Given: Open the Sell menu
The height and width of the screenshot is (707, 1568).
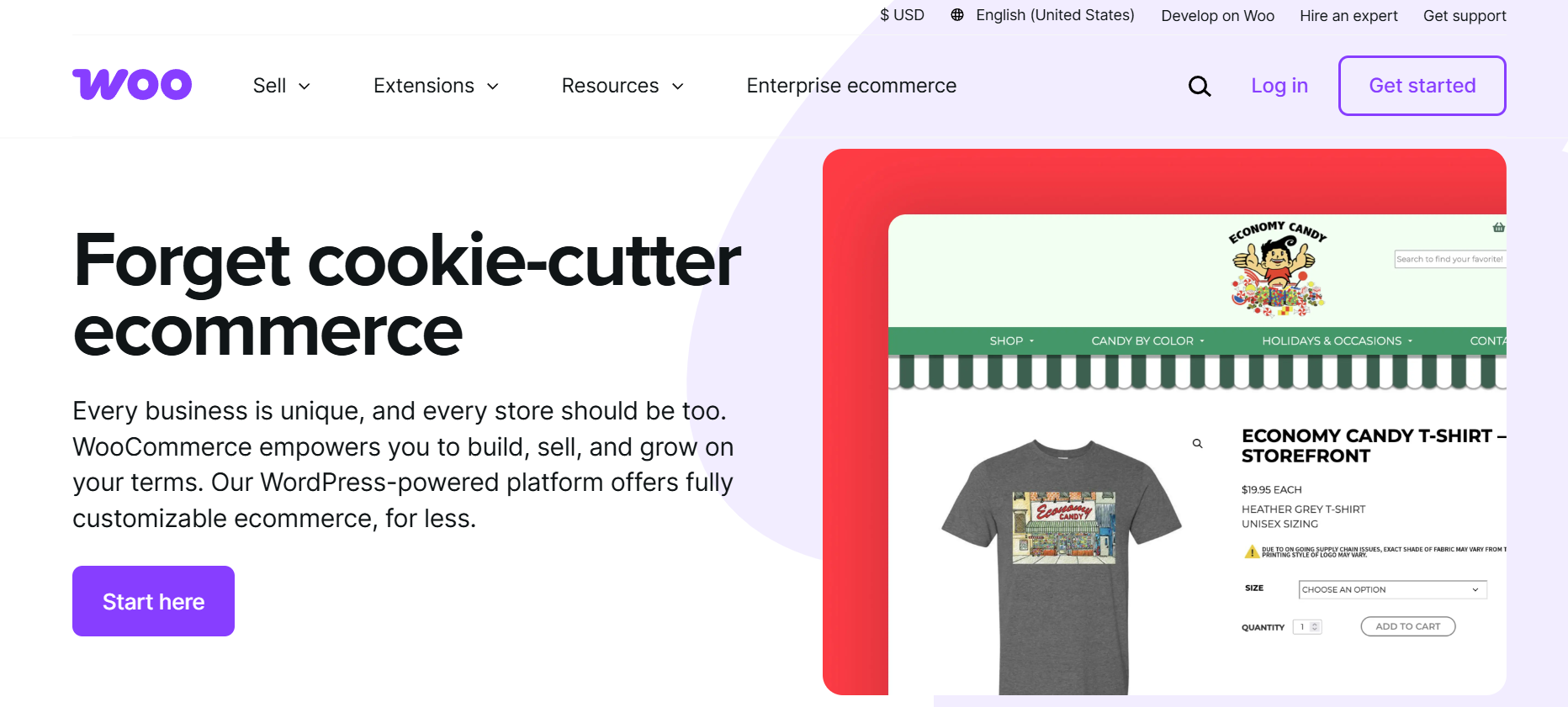Looking at the screenshot, I should click(x=282, y=86).
